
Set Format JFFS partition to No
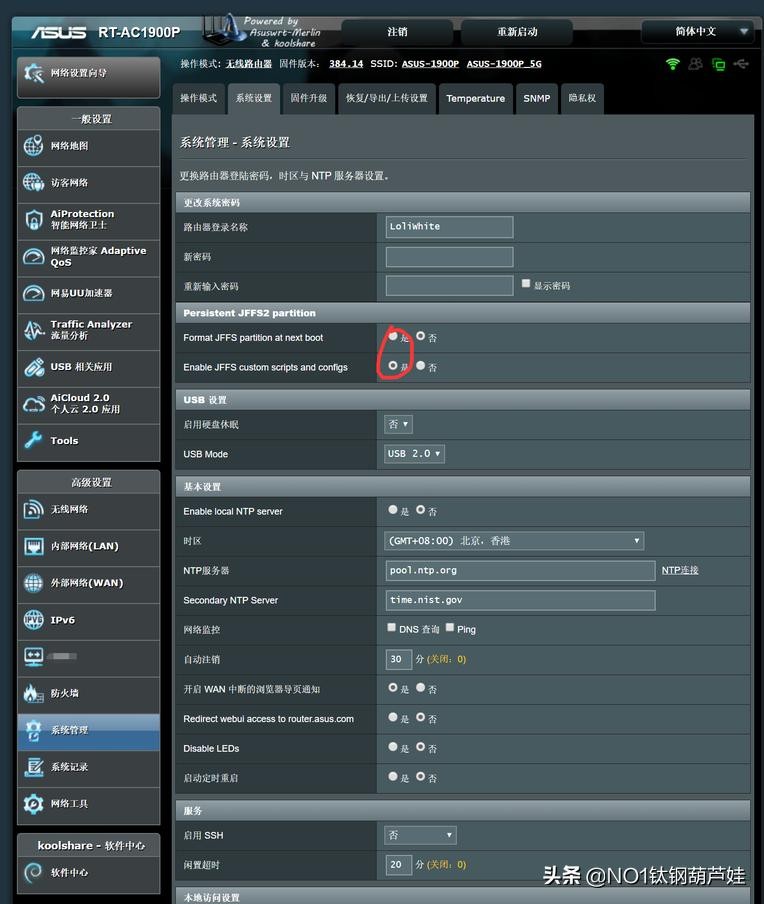[420, 336]
